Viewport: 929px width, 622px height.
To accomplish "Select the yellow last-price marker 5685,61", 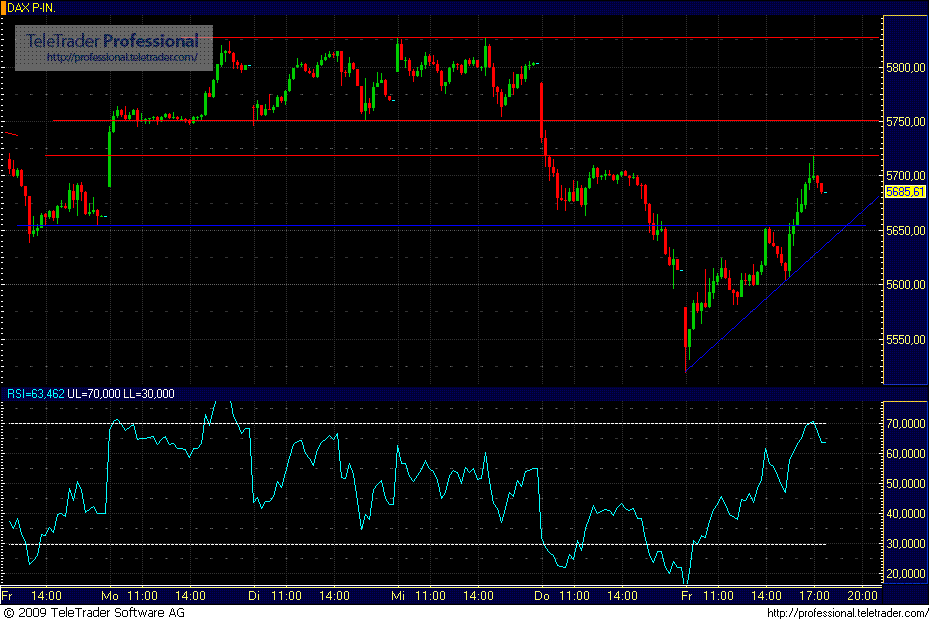I will click(x=903, y=192).
